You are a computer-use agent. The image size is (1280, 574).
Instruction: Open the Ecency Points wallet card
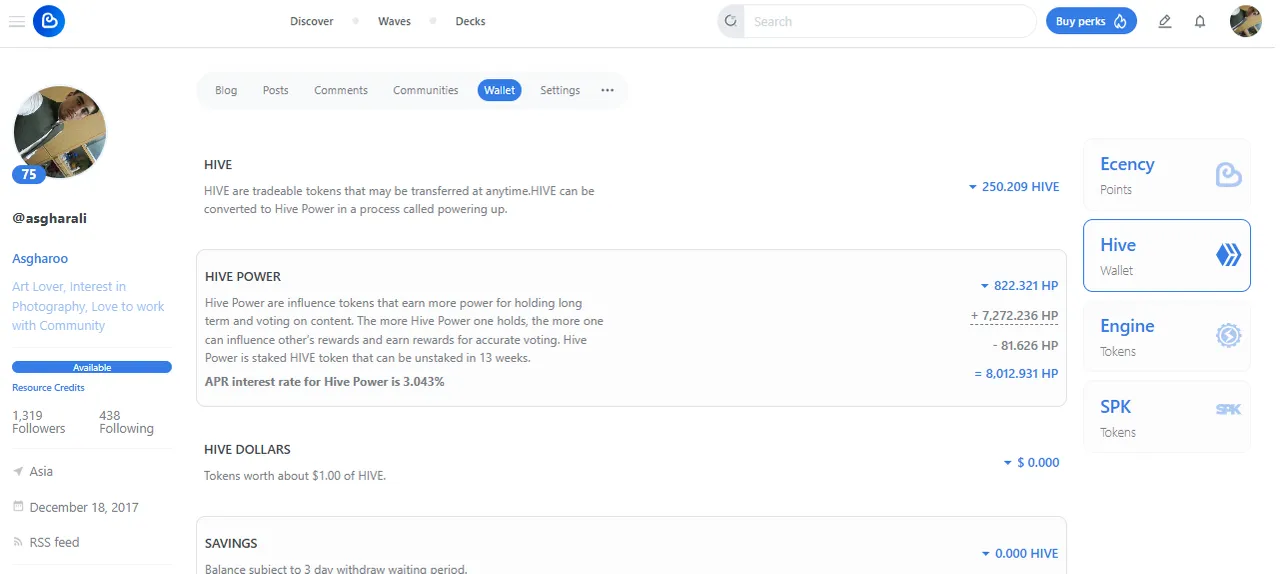[1166, 175]
